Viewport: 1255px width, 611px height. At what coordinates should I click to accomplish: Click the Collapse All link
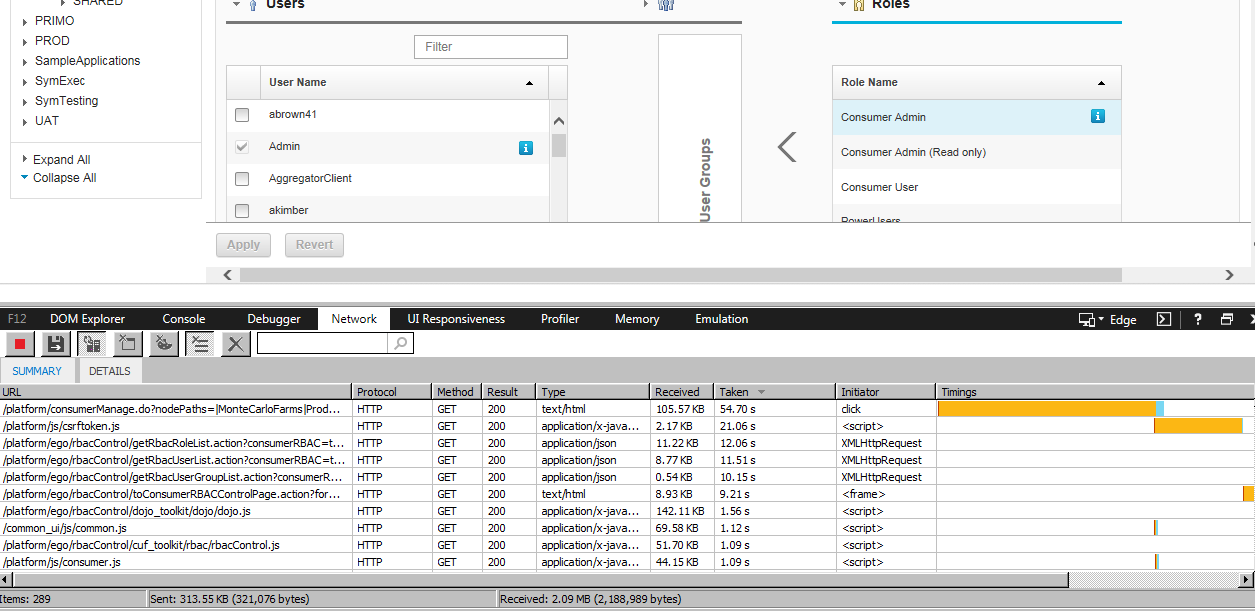point(64,178)
